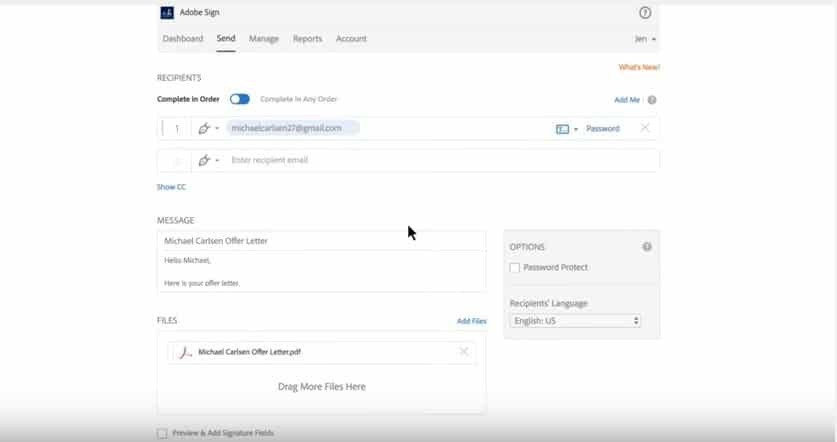Click the PDF icon of the offer letter file

(x=183, y=352)
